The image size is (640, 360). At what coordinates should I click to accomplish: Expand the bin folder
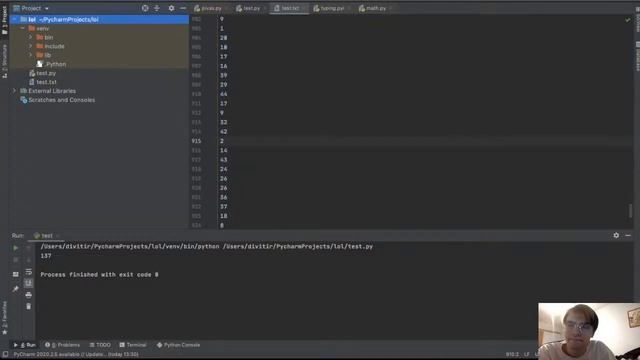pyautogui.click(x=31, y=37)
